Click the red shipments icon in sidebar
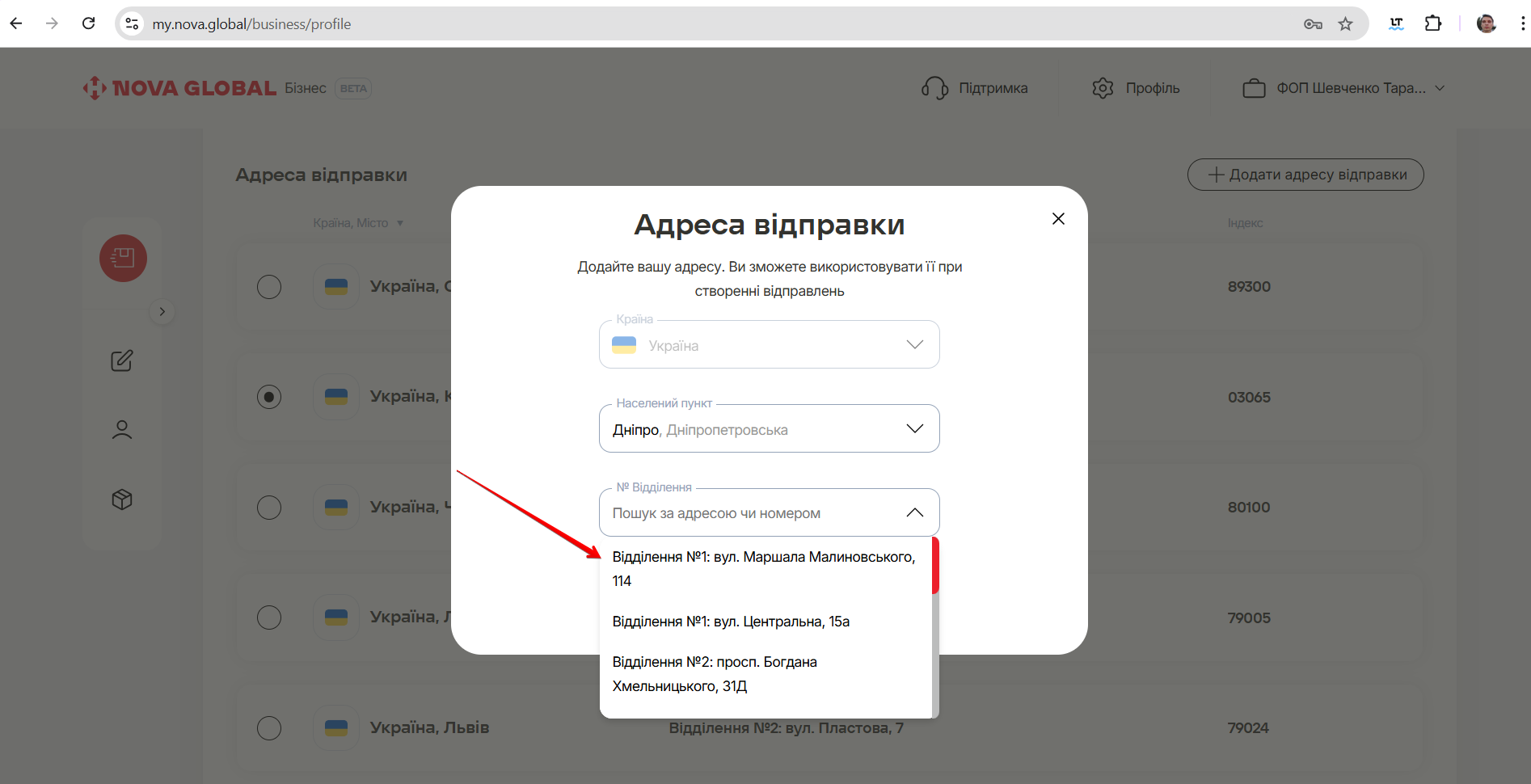The height and width of the screenshot is (784, 1531). 123,259
